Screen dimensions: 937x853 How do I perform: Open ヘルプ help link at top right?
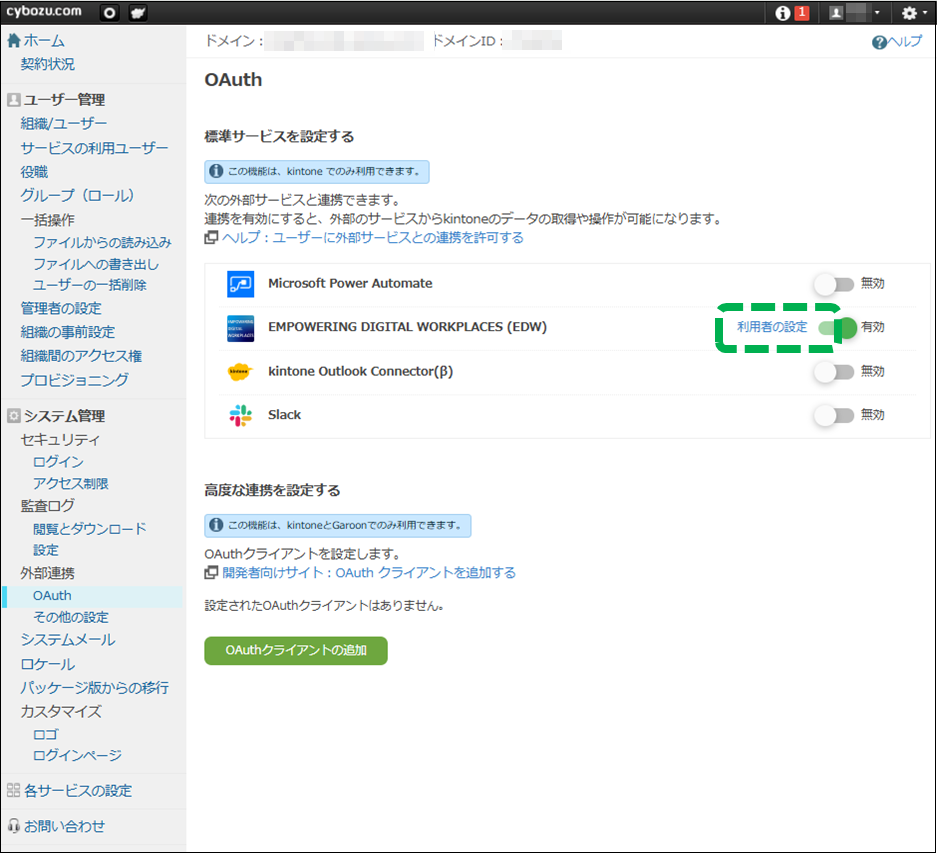click(904, 41)
